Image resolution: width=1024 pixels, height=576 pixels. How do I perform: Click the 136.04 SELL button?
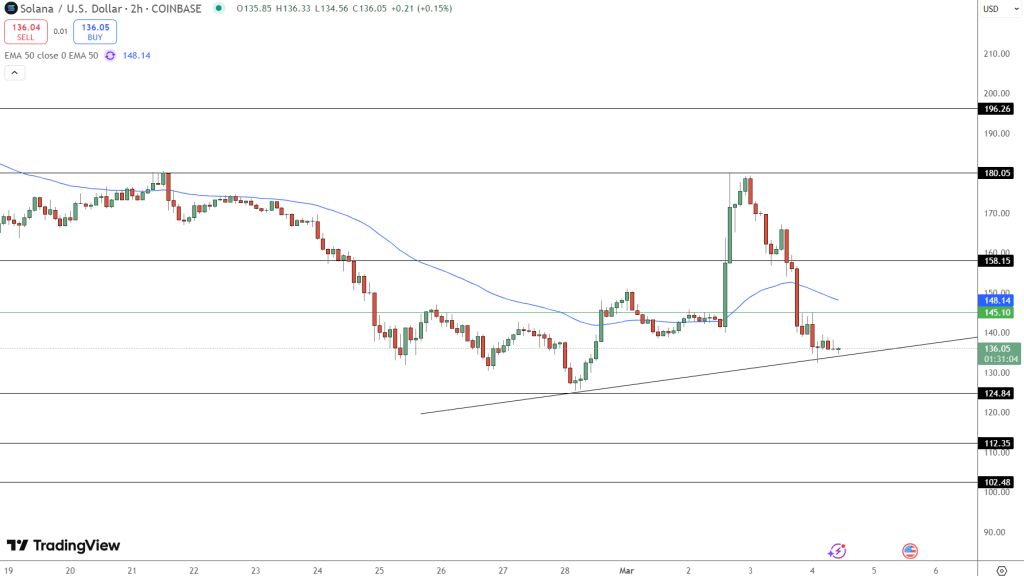click(26, 31)
